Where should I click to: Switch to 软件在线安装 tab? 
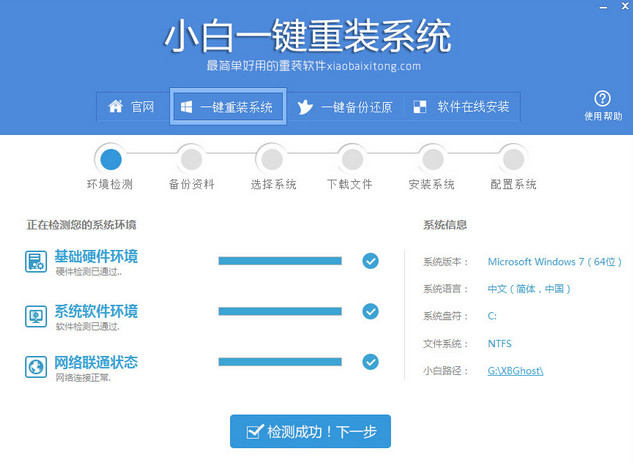(462, 106)
